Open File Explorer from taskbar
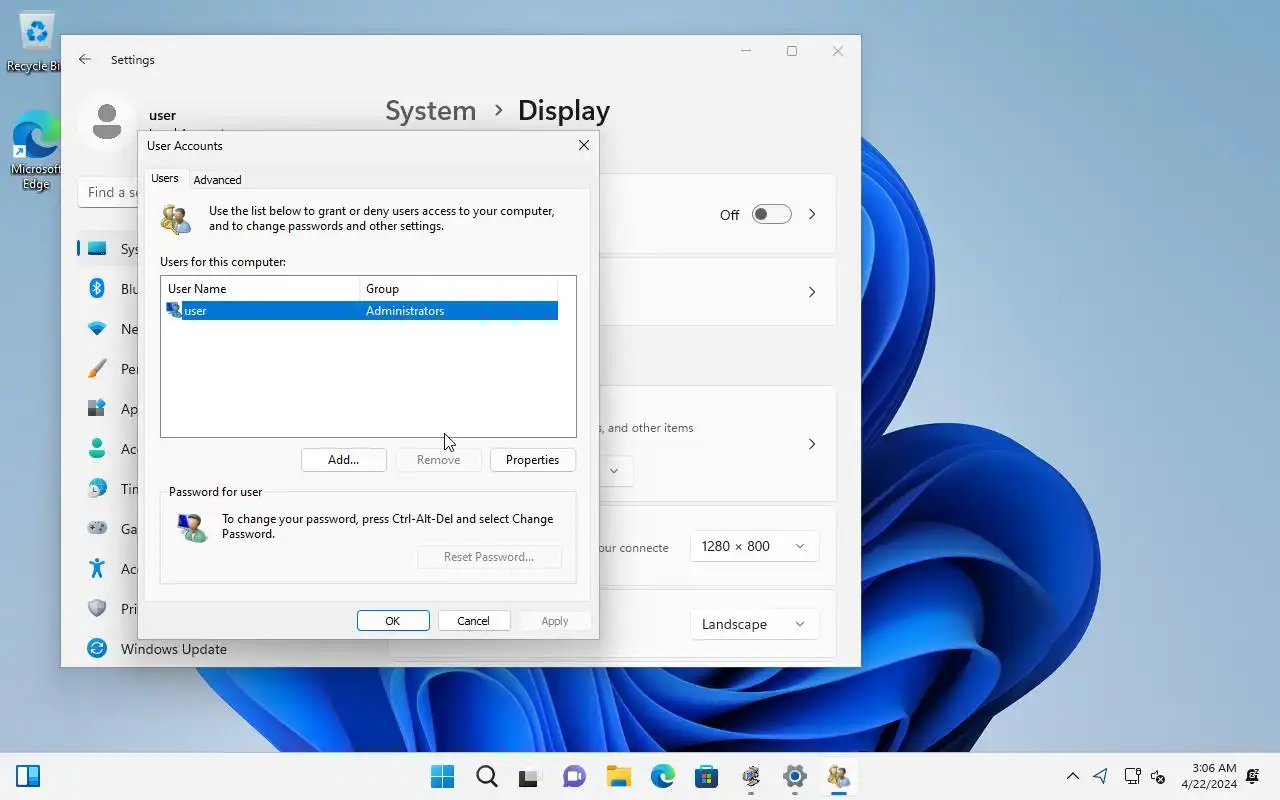The image size is (1280, 800). pyautogui.click(x=618, y=777)
